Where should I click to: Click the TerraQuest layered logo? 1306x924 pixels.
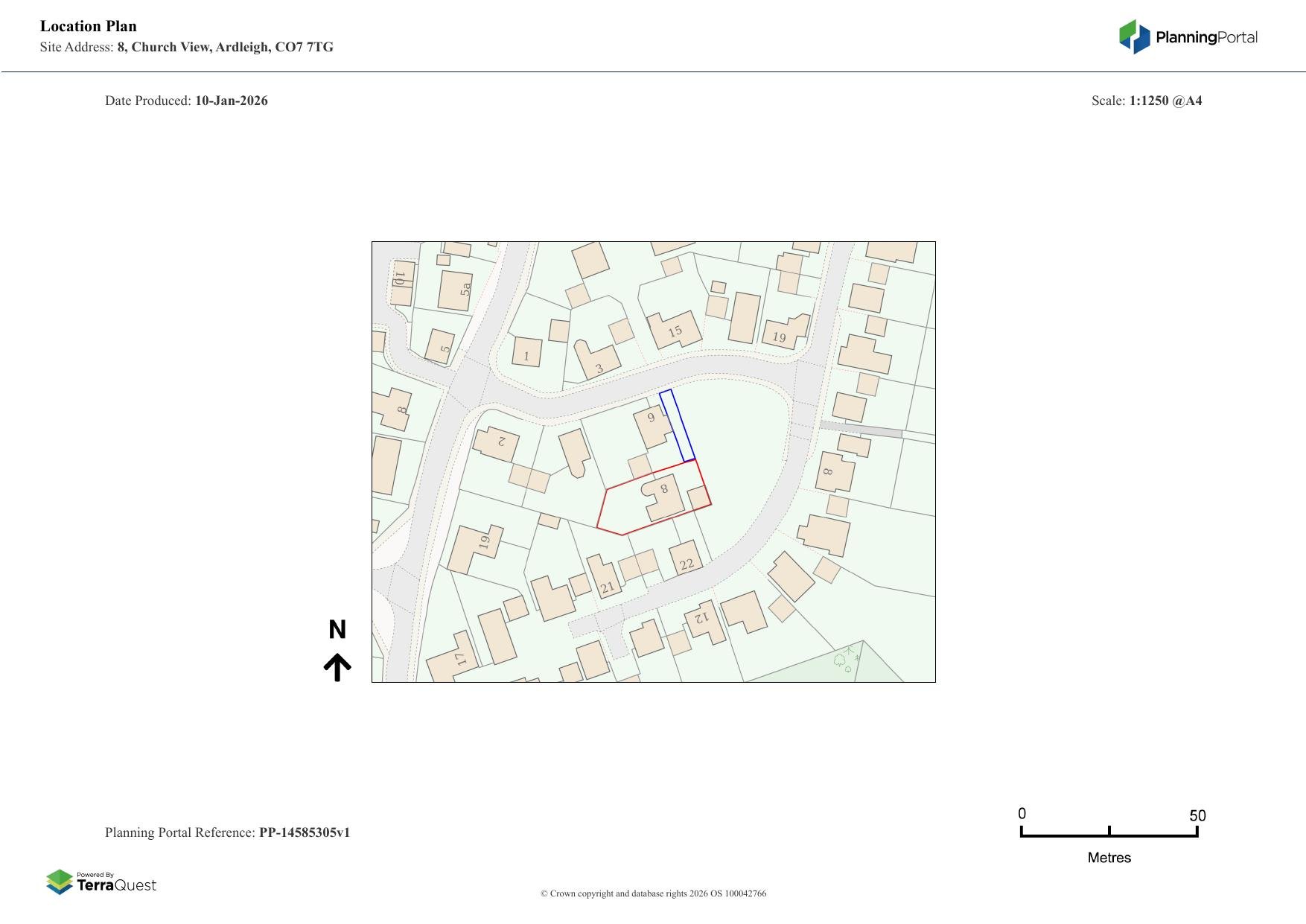60,882
